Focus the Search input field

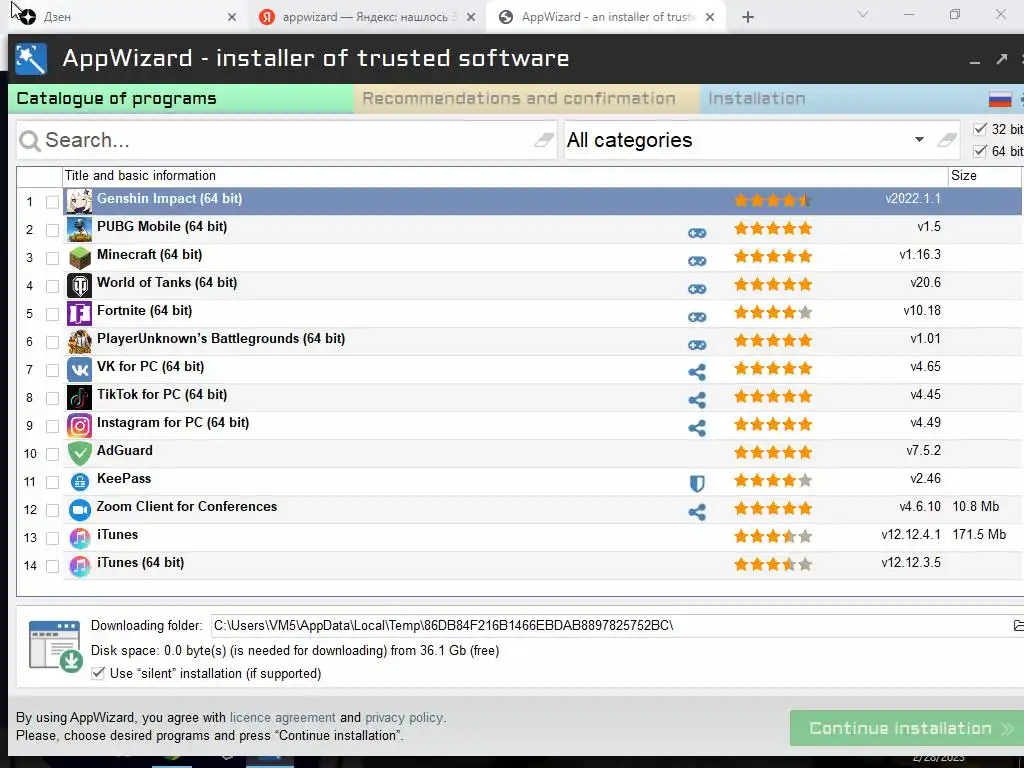(285, 140)
